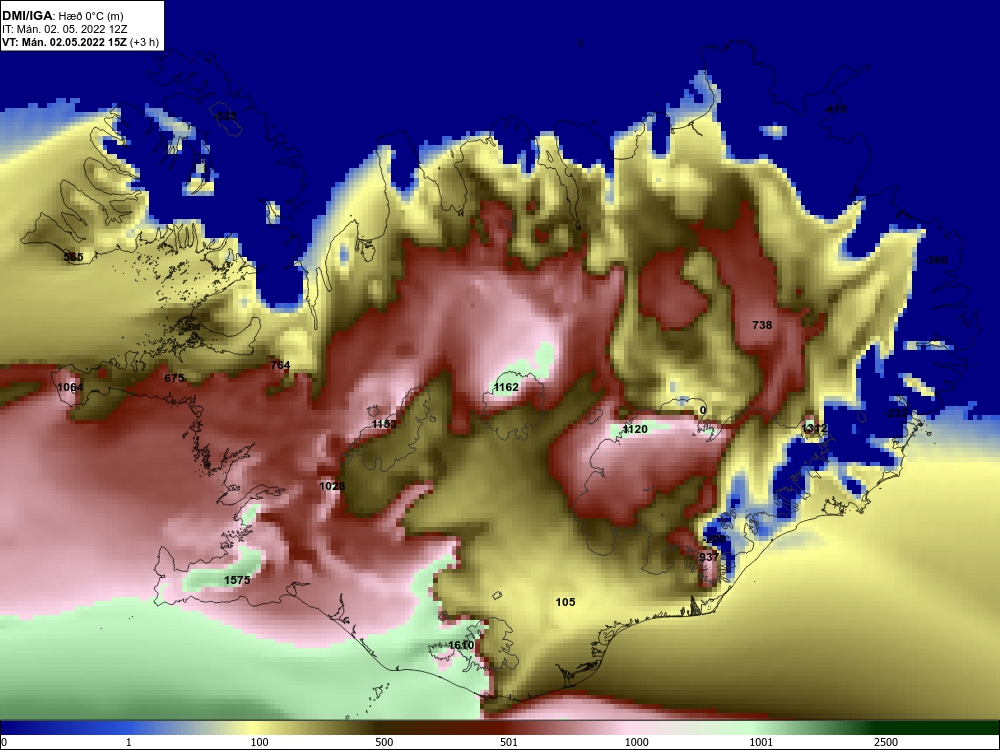
Task: Click the 2500 label under the color scale
Action: pos(886,742)
